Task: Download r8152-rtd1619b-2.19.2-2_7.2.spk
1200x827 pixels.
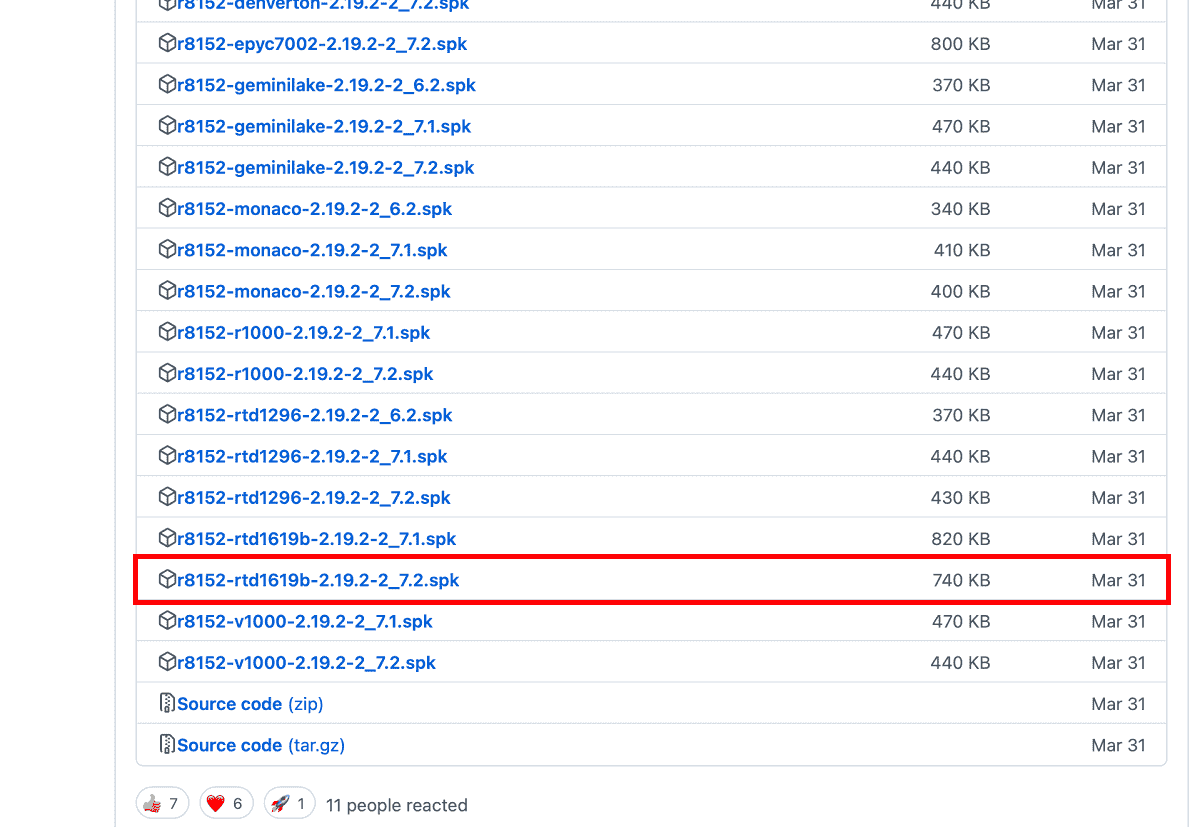Action: click(x=318, y=580)
